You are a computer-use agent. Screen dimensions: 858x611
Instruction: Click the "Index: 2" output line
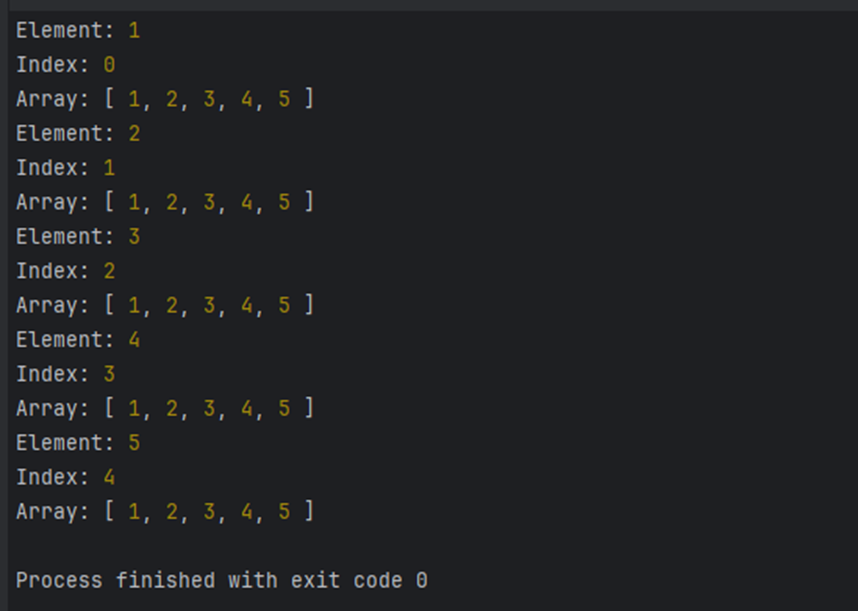[x=65, y=271]
